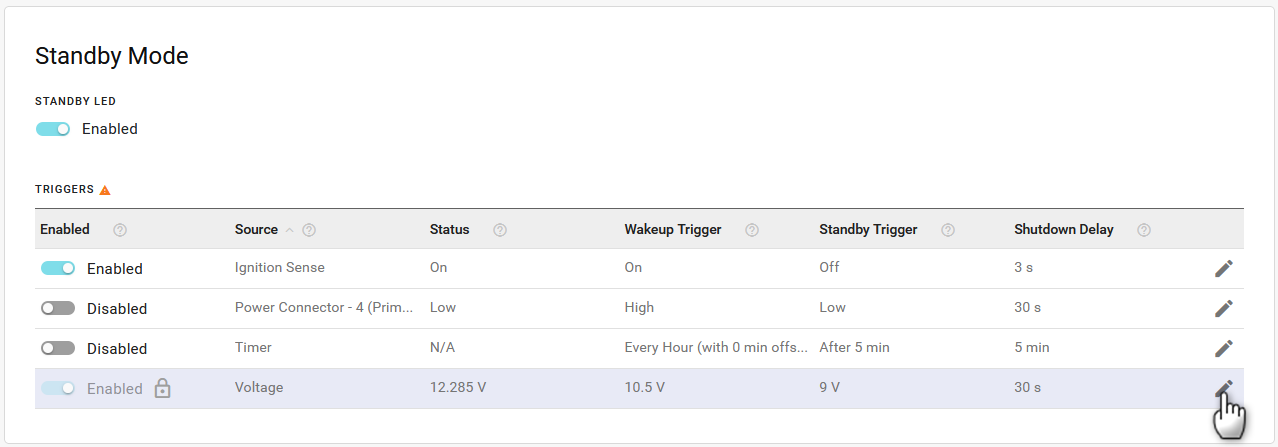Click the lock icon on Voltage row
Screen dimensions: 1278x447
162,389
